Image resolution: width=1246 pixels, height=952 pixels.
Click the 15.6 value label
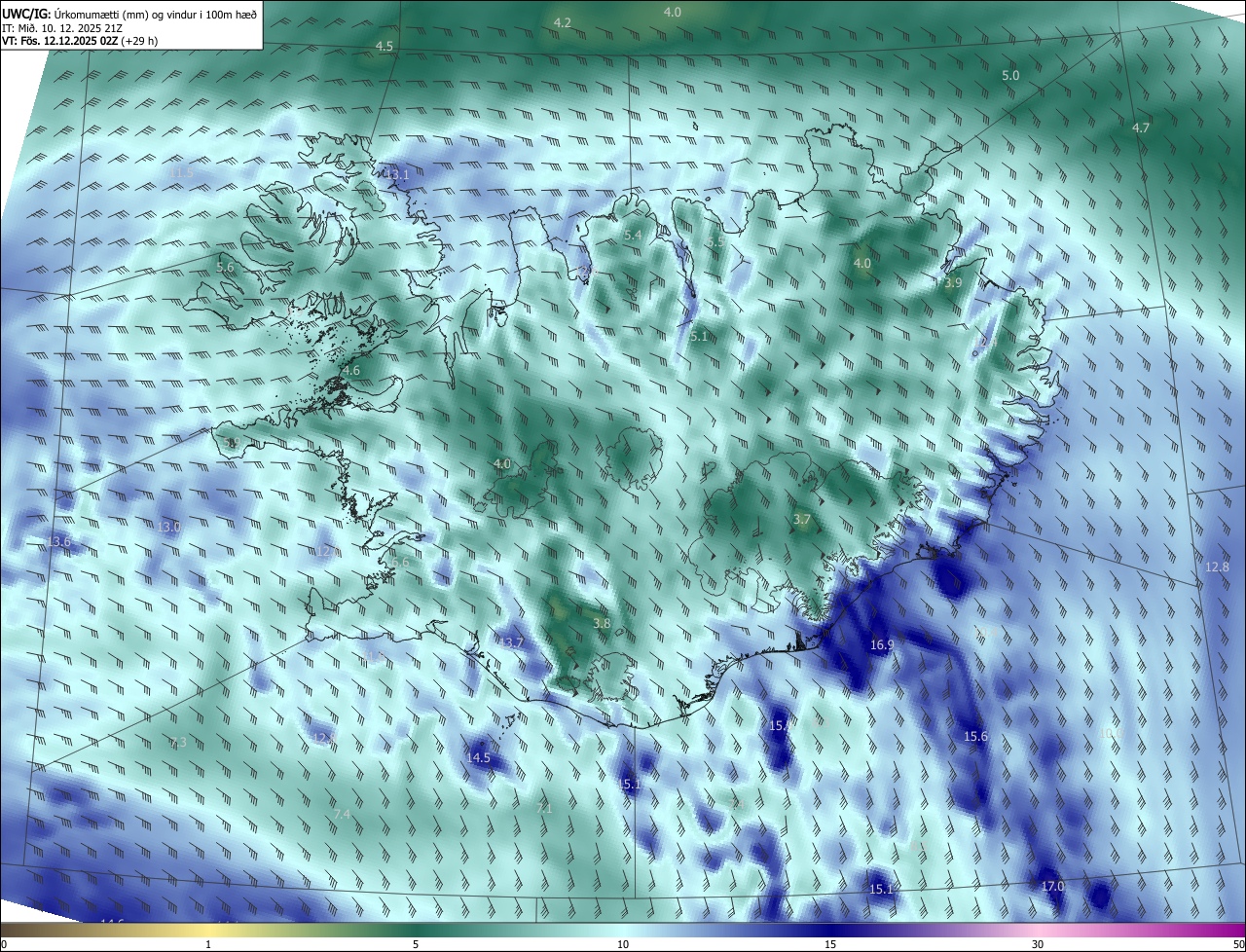click(x=975, y=737)
